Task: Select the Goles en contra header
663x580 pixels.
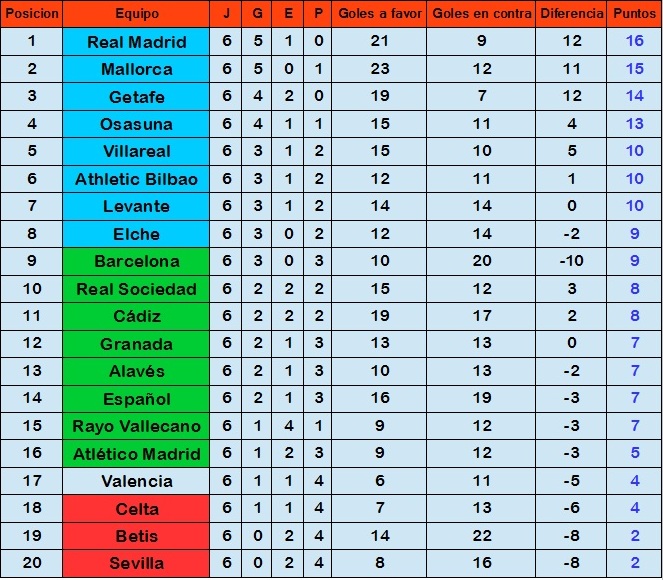Action: [x=481, y=14]
